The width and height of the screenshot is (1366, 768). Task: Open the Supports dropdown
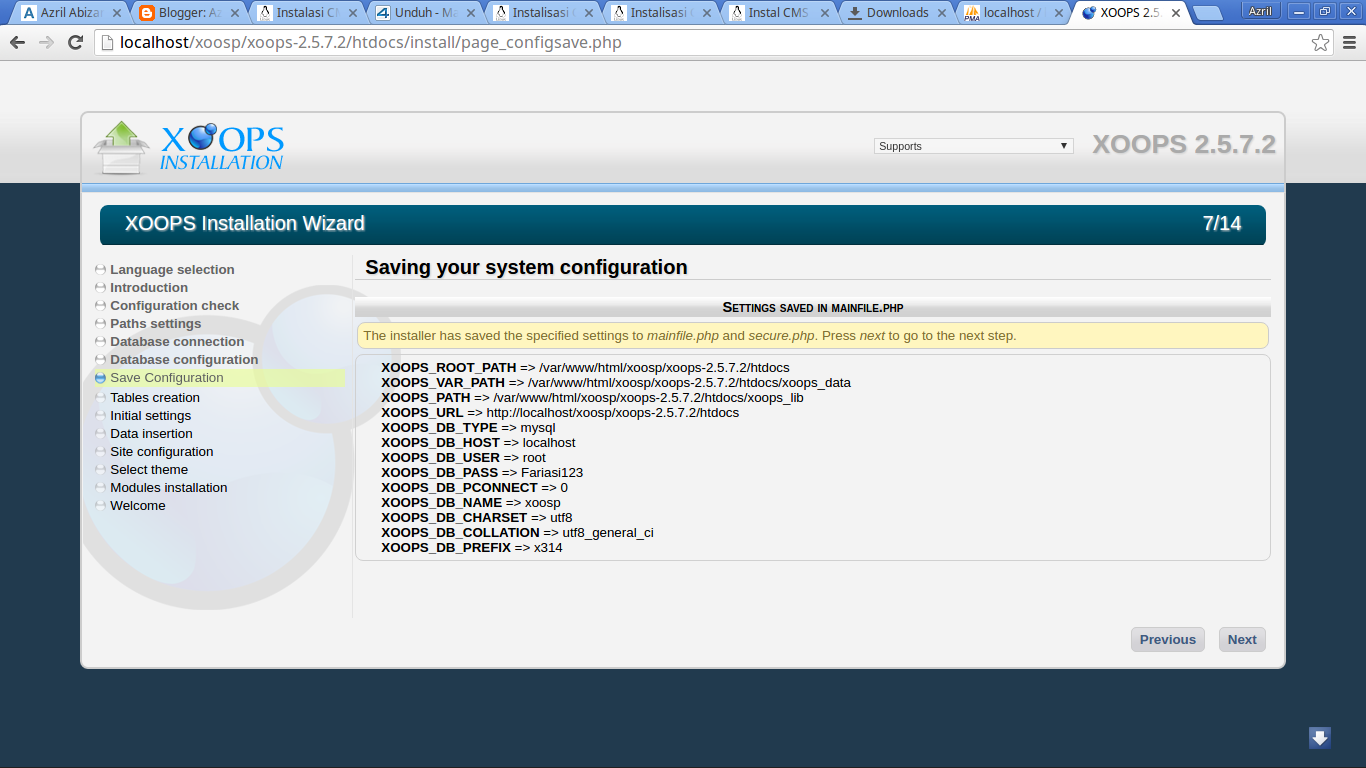click(x=973, y=146)
